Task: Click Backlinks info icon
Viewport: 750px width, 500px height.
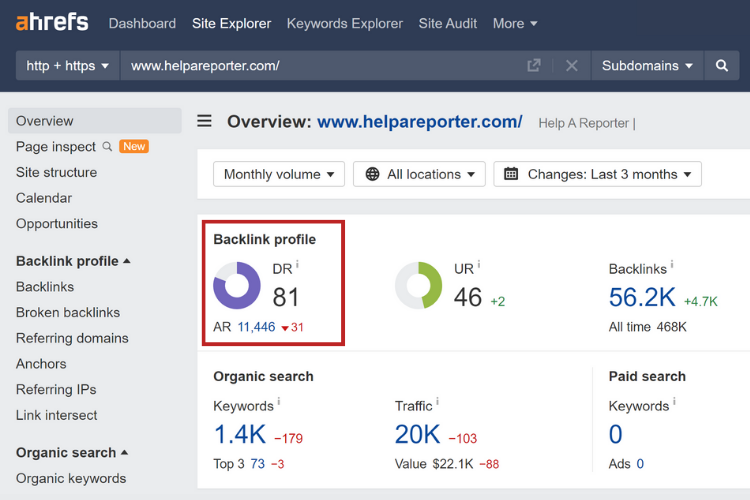Action: click(672, 264)
